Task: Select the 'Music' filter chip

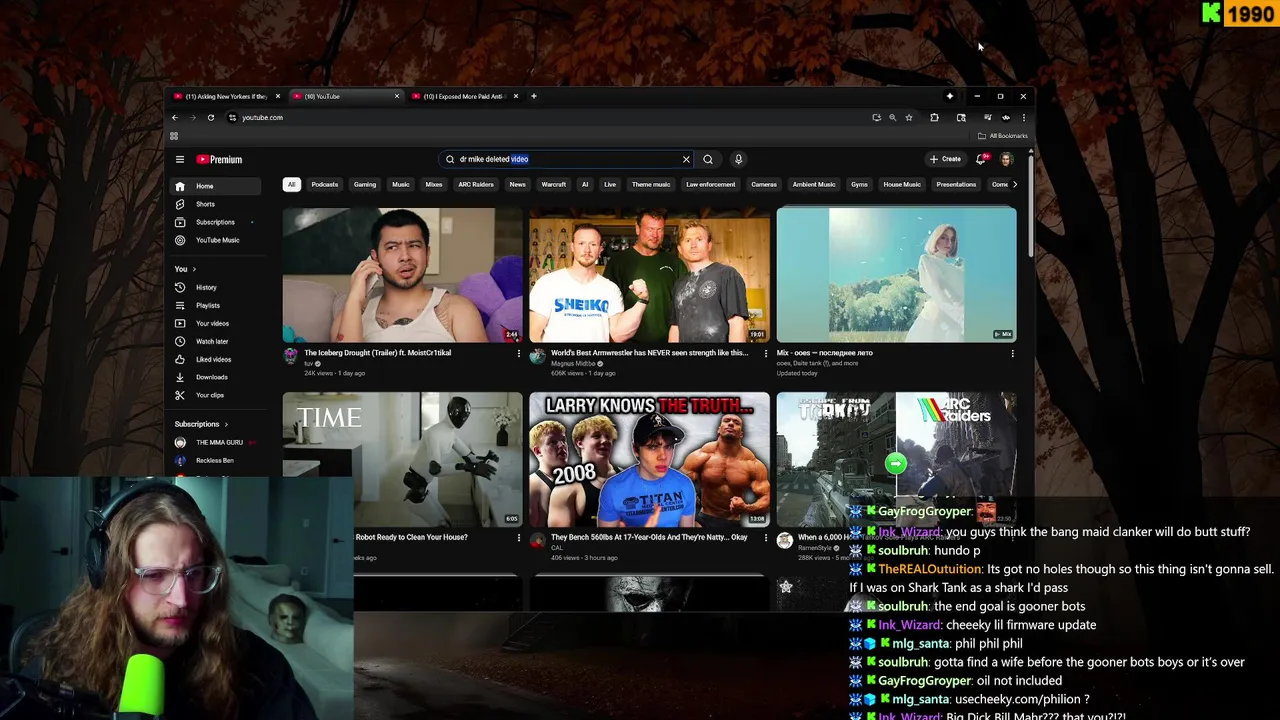Action: pos(401,184)
